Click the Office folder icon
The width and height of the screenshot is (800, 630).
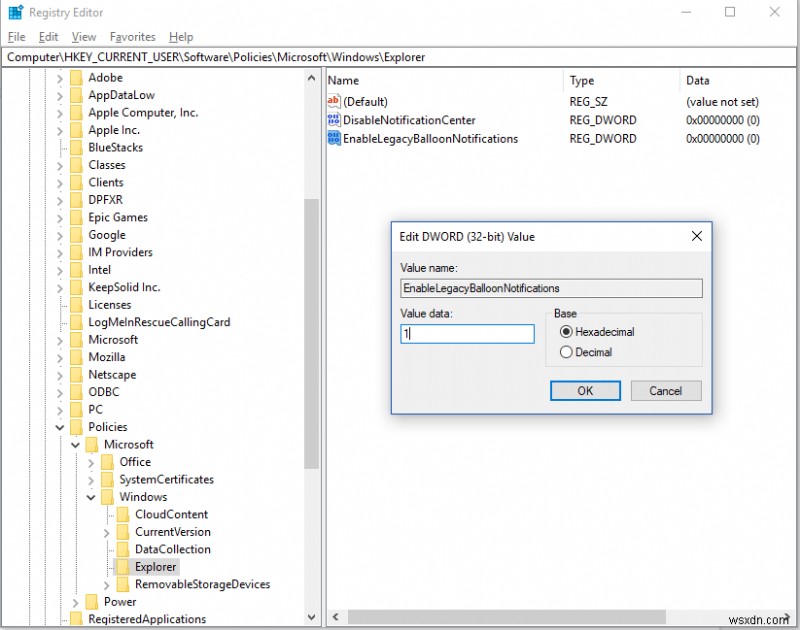107,462
